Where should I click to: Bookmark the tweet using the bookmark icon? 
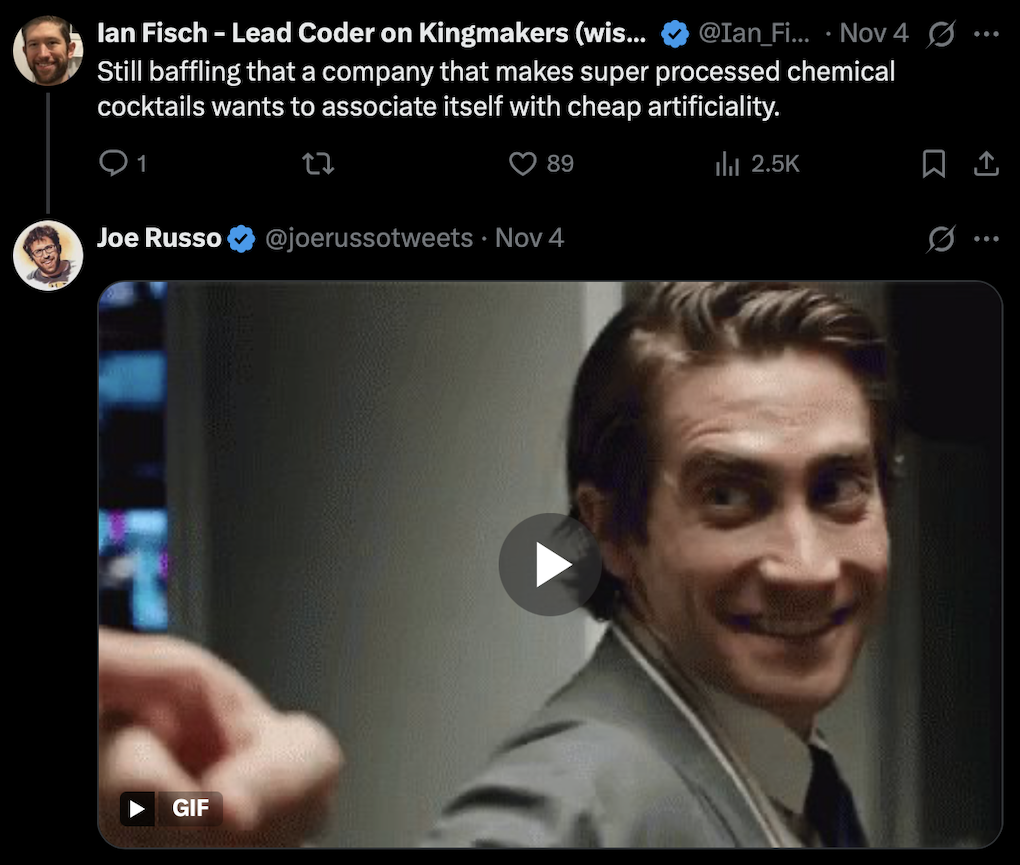[934, 163]
